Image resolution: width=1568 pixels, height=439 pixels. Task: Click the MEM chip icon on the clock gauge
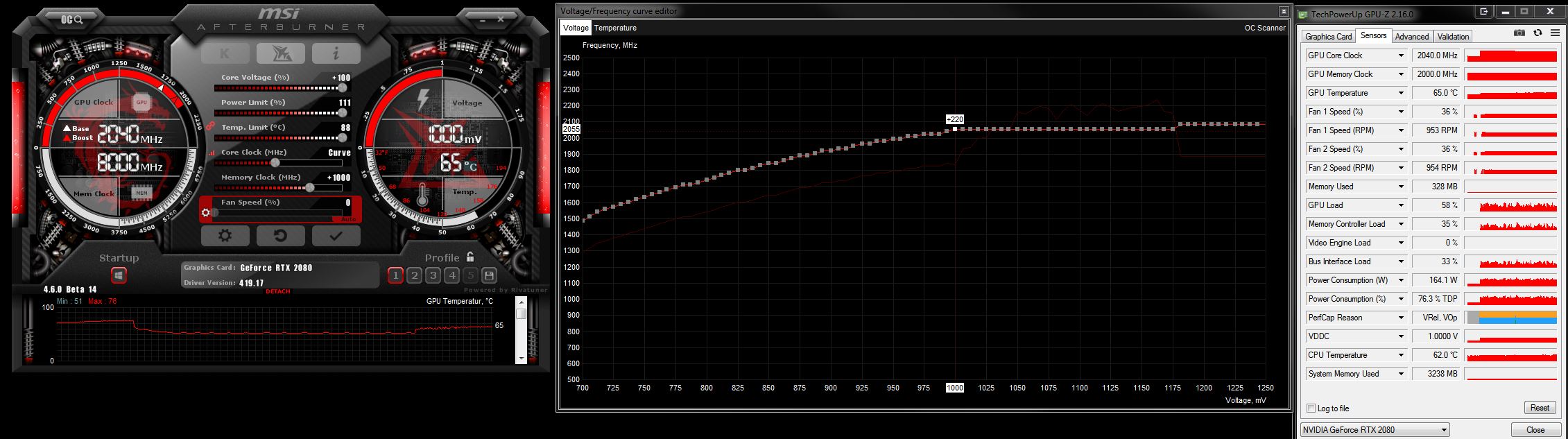click(x=141, y=193)
